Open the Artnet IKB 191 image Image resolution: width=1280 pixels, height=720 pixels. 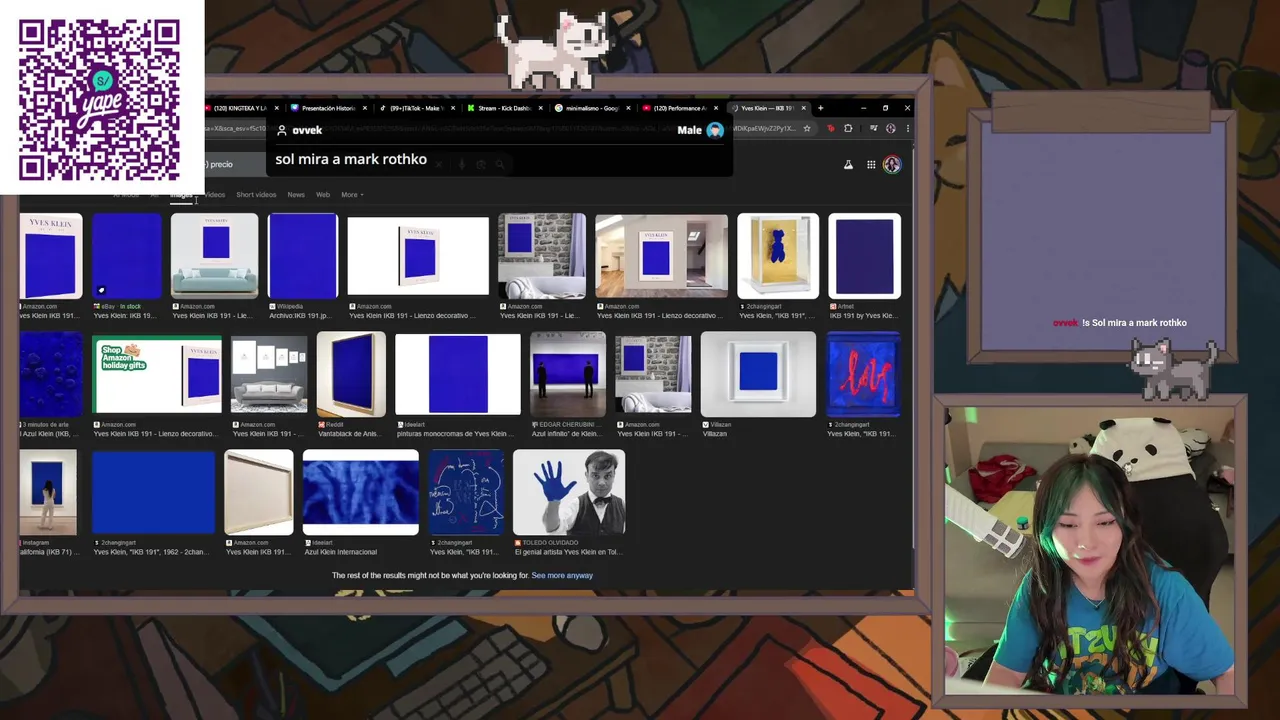click(865, 256)
